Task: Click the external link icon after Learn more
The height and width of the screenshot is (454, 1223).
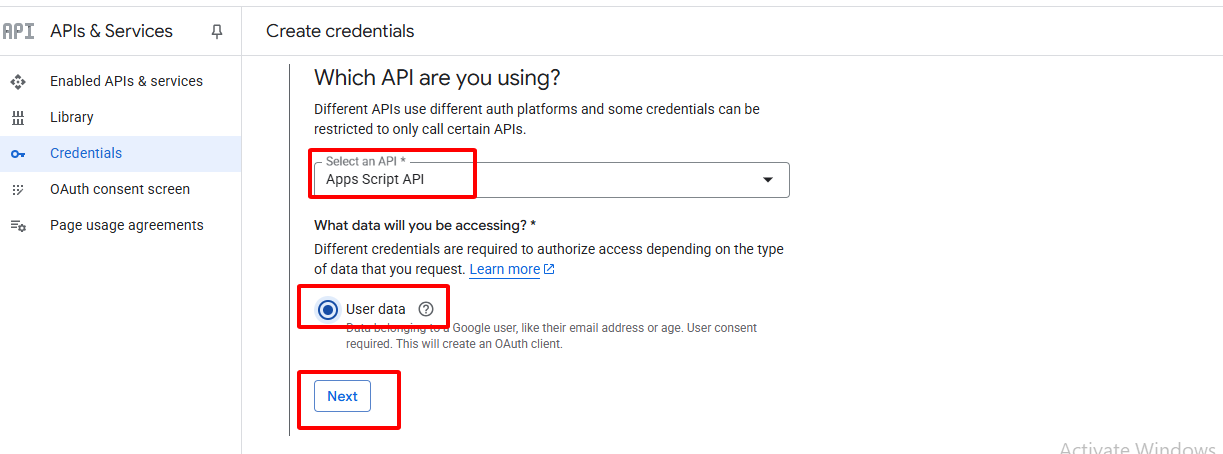Action: pos(549,269)
